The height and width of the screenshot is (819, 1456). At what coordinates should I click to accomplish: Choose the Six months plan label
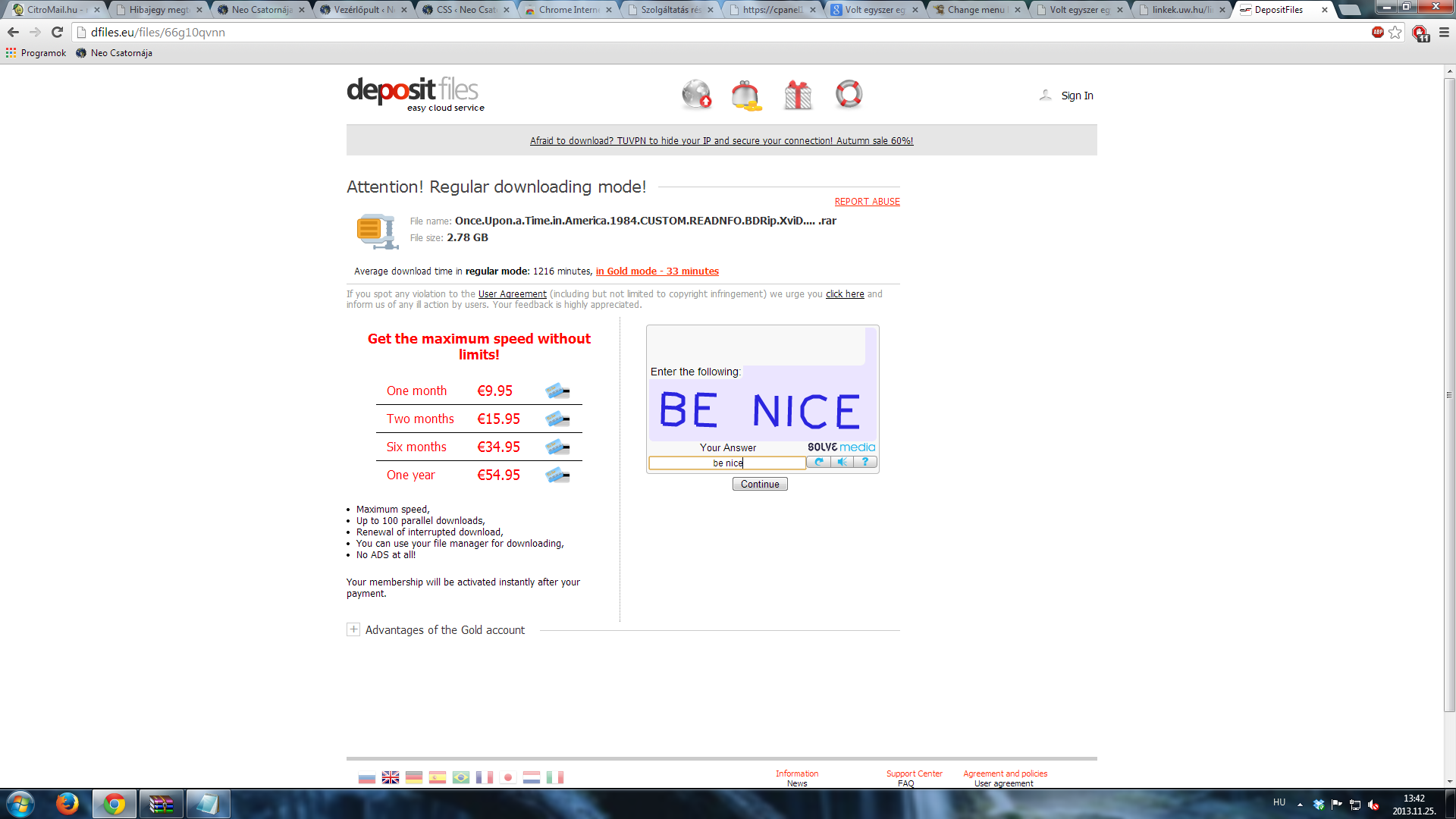(416, 447)
